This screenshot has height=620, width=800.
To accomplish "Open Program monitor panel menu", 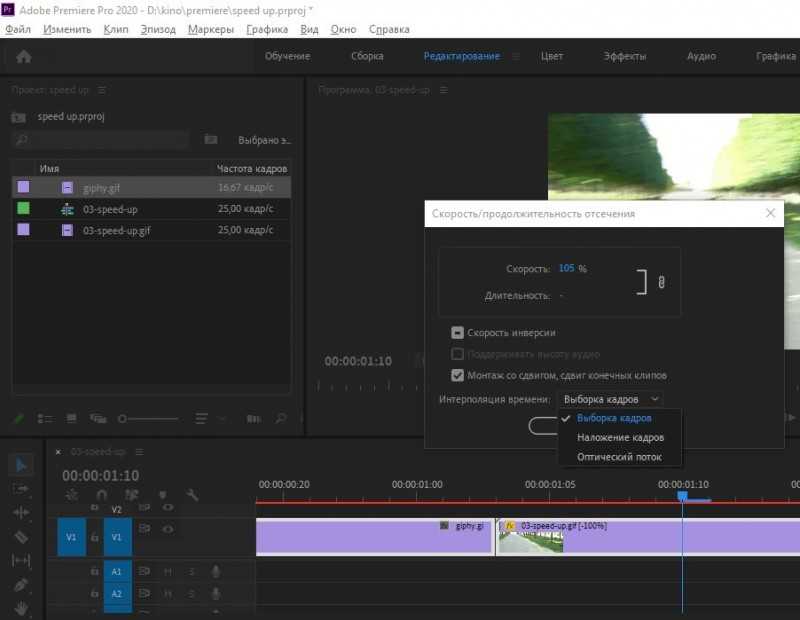I will pos(443,90).
